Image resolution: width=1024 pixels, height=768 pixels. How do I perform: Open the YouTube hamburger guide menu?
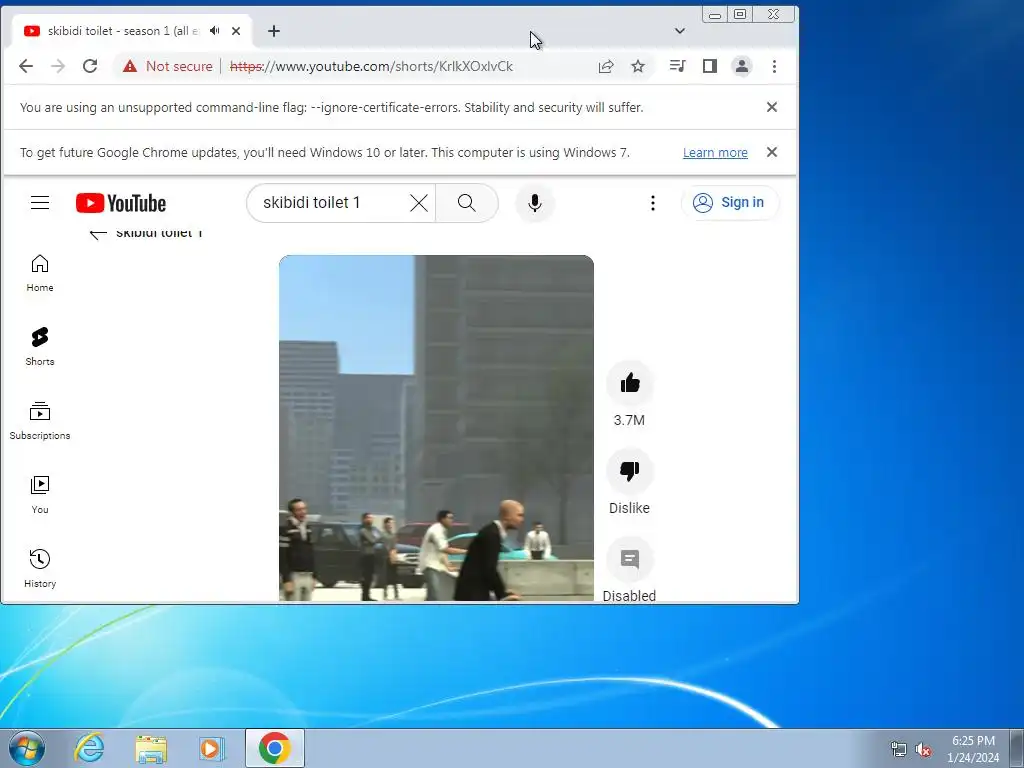tap(40, 202)
